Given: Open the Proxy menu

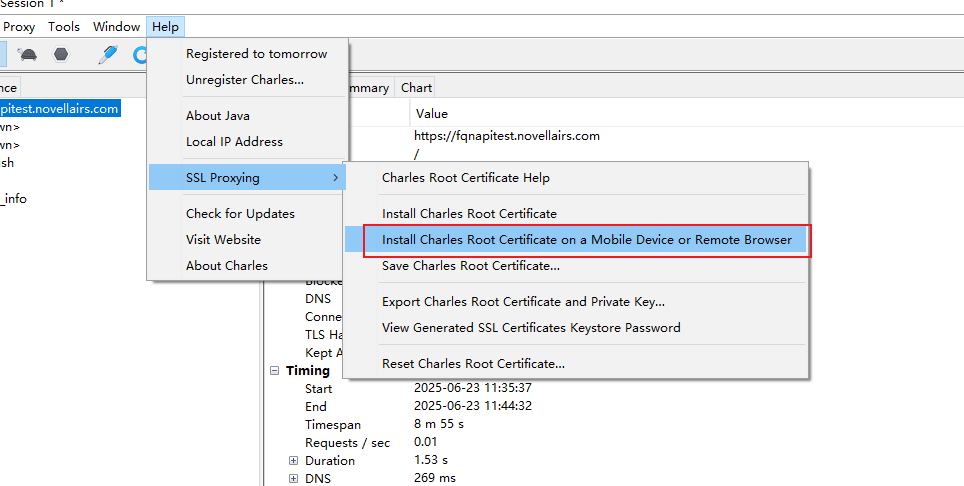Looking at the screenshot, I should pos(19,27).
